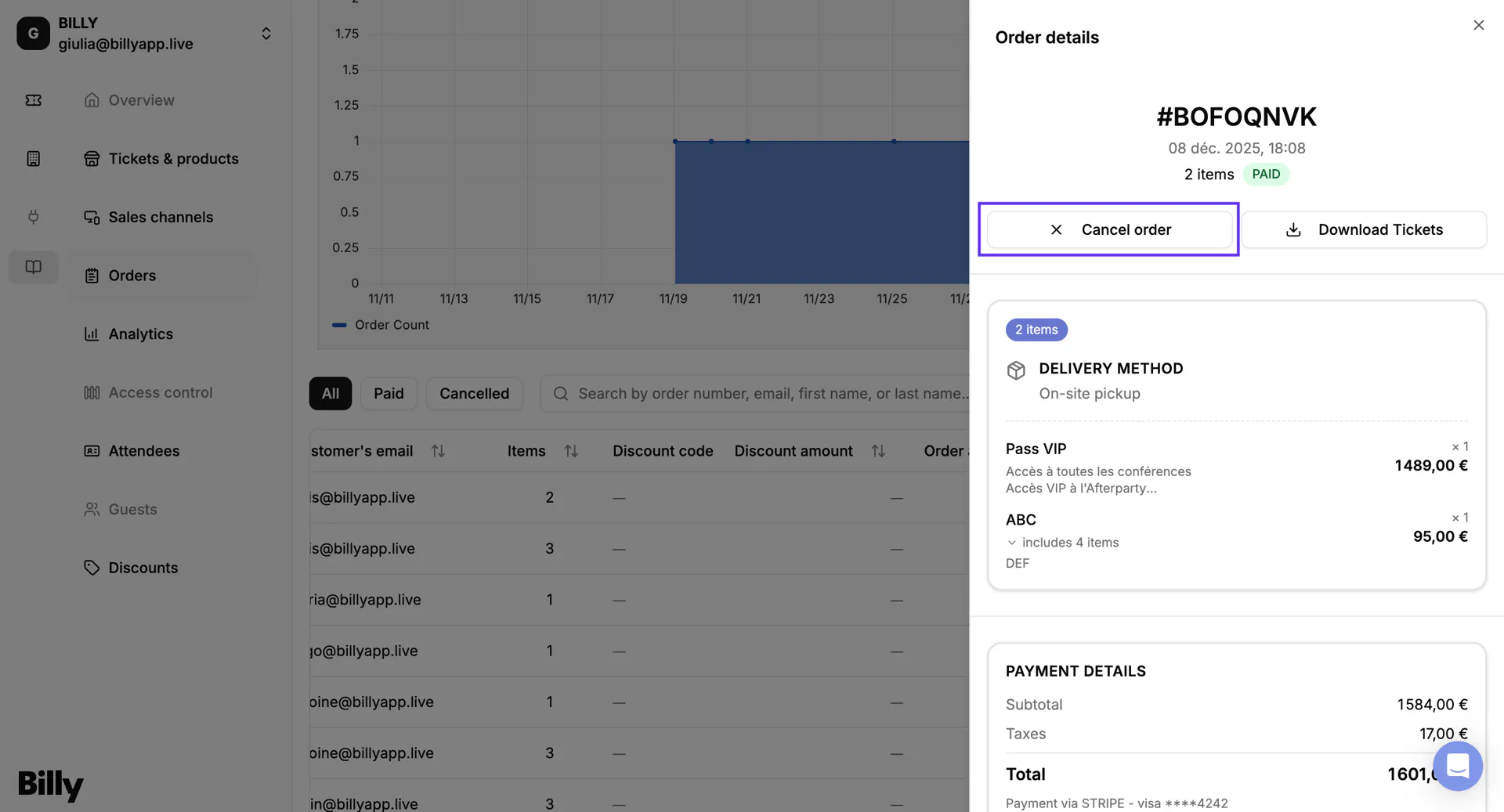1504x812 pixels.
Task: Toggle the Order Count legend series
Action: pos(381,325)
